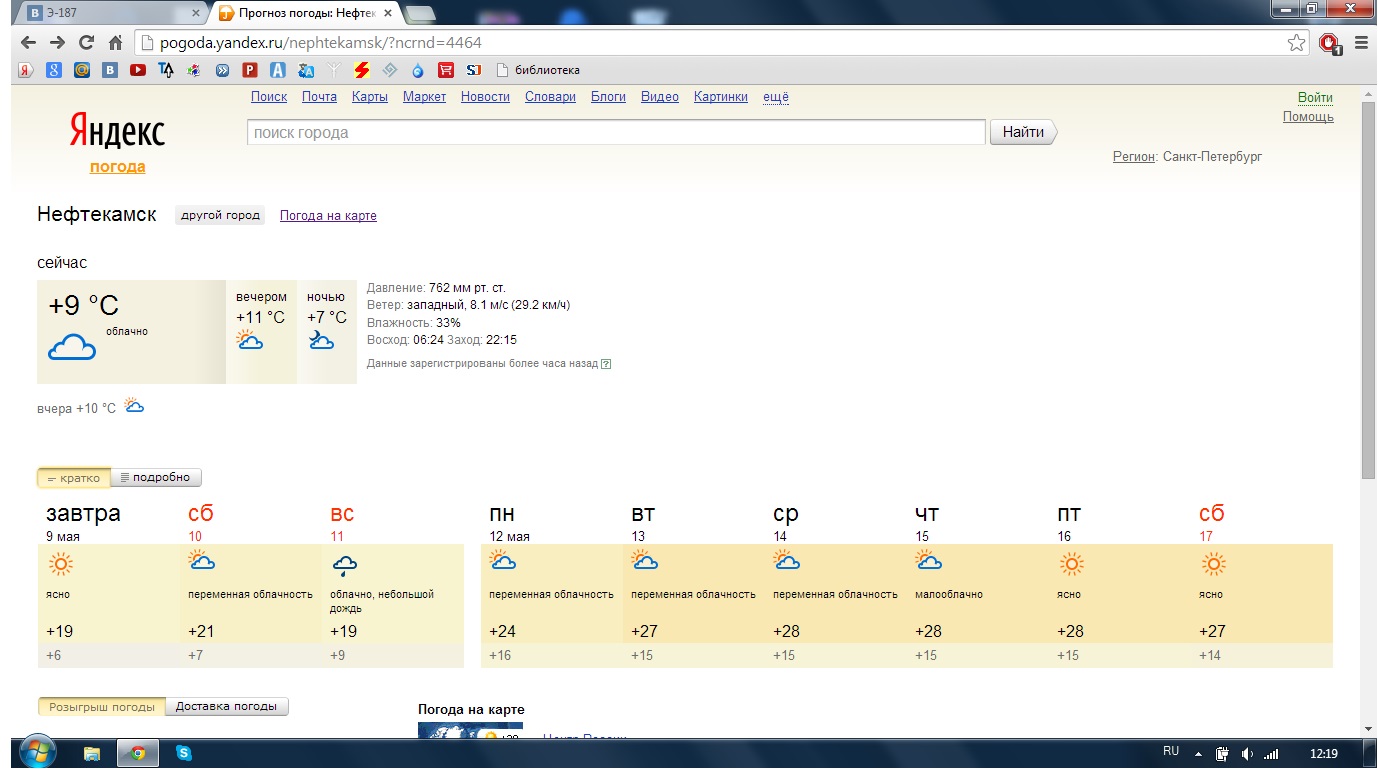Click the Найти search button
This screenshot has height=769, width=1378.
(1023, 132)
